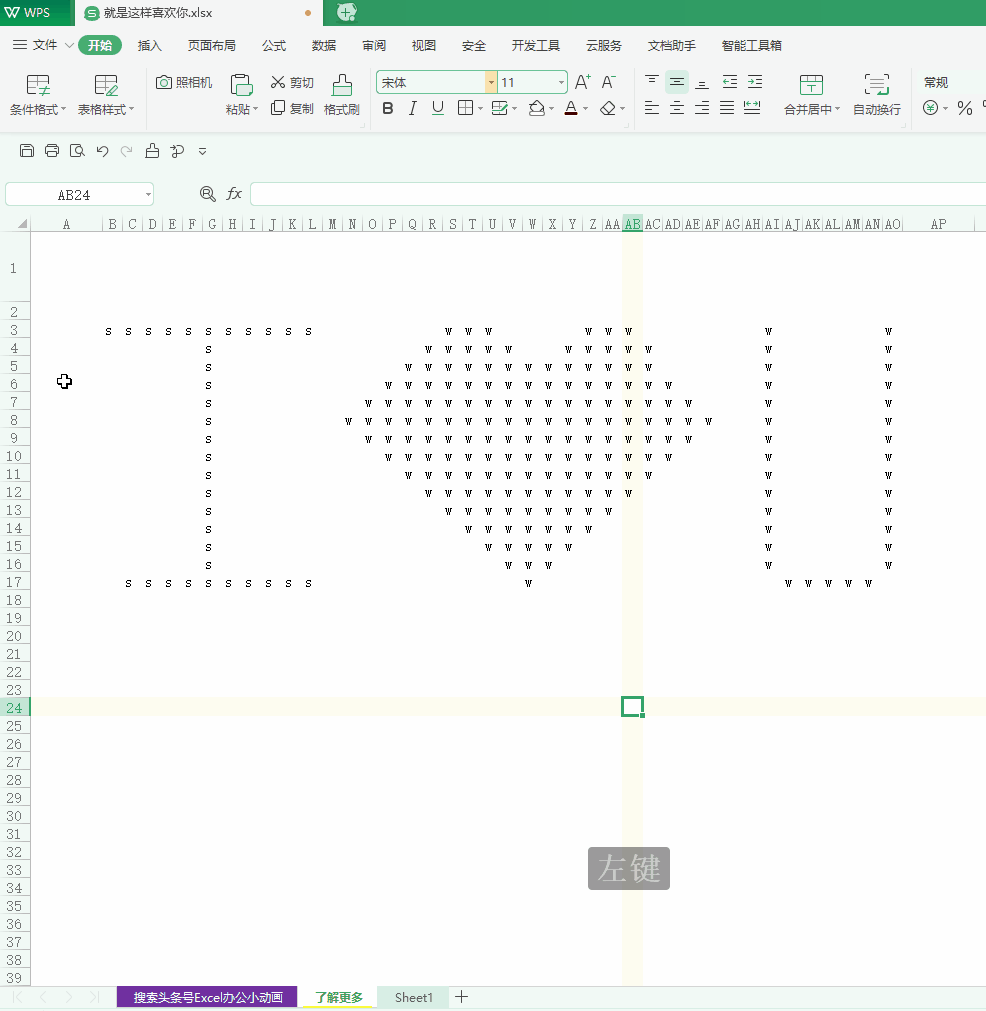Toggle top vertical alignment
Screen dimensions: 986x1011
tap(652, 82)
